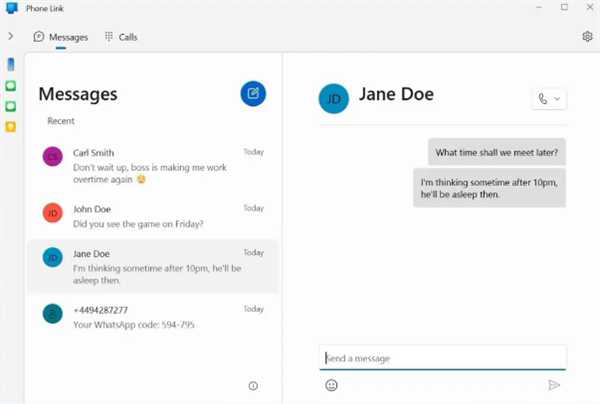Start a new message with compose button

point(253,94)
